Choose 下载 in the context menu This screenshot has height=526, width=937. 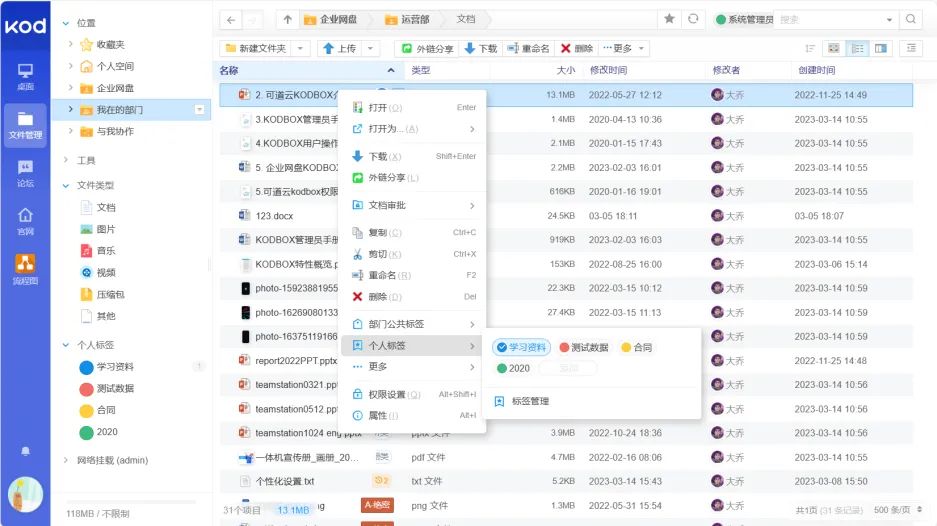tap(413, 156)
